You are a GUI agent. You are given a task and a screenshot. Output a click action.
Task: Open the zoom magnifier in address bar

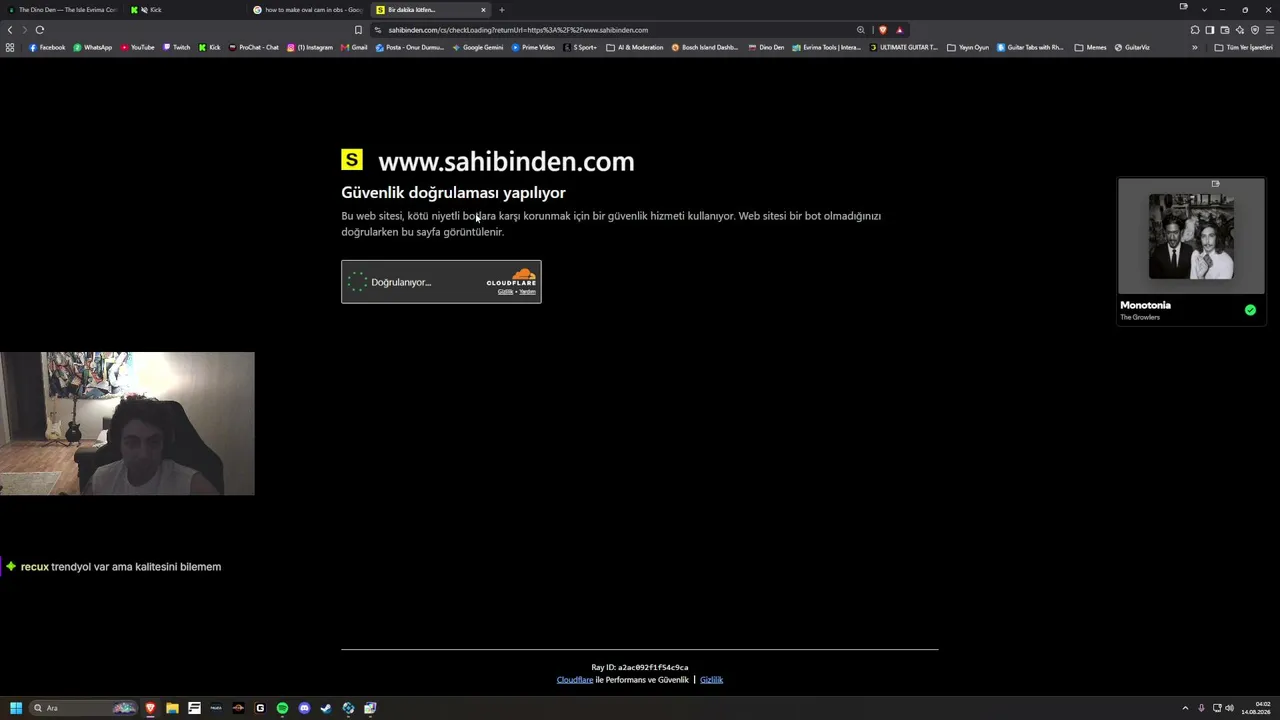pyautogui.click(x=860, y=30)
